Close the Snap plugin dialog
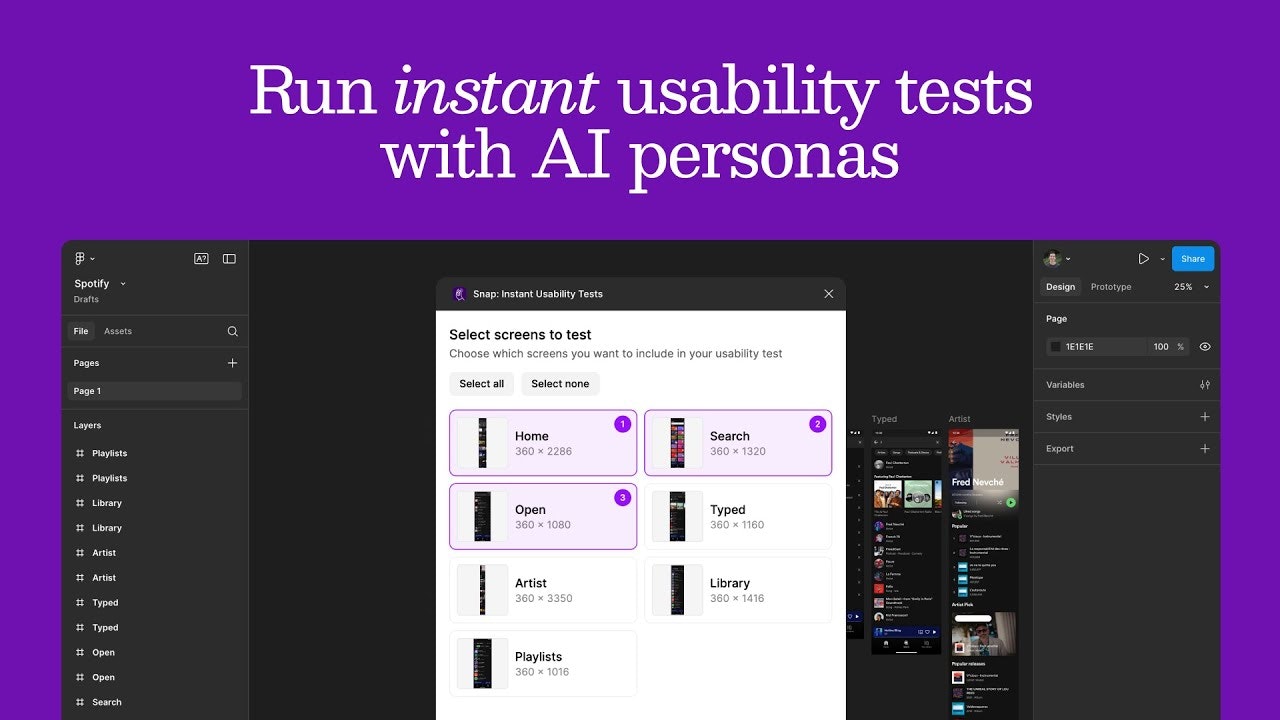Screen dimensions: 1280x720 [828, 294]
